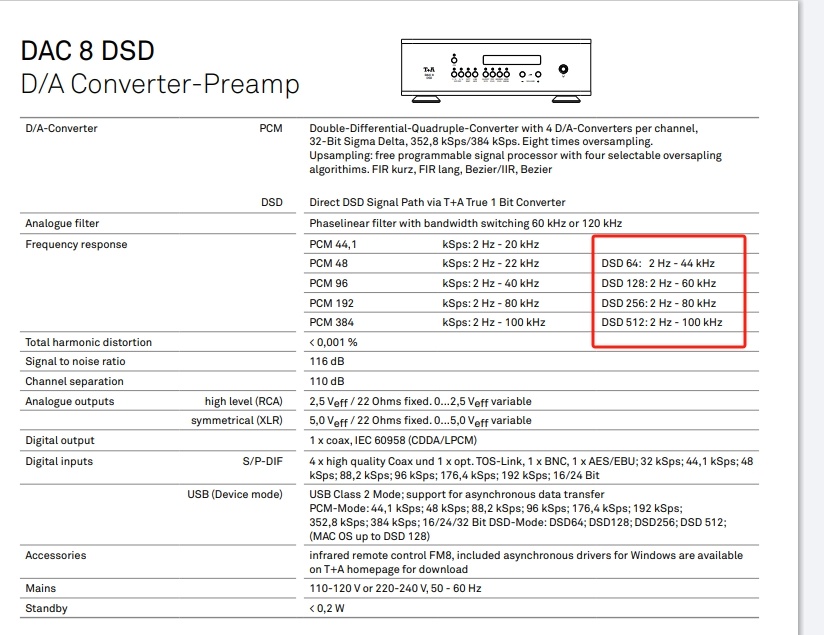Click the "110 dB" value
This screenshot has height=635, width=824.
point(327,382)
